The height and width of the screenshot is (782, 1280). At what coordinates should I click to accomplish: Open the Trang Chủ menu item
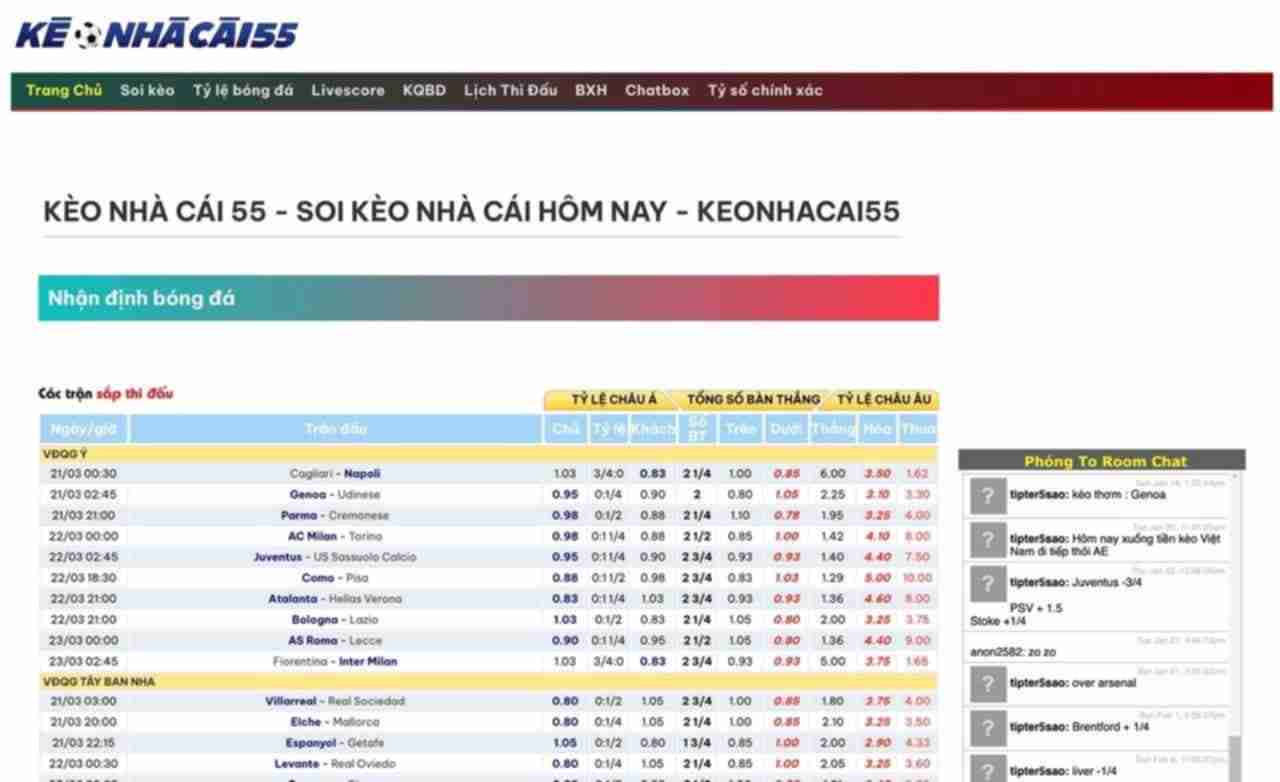point(64,90)
